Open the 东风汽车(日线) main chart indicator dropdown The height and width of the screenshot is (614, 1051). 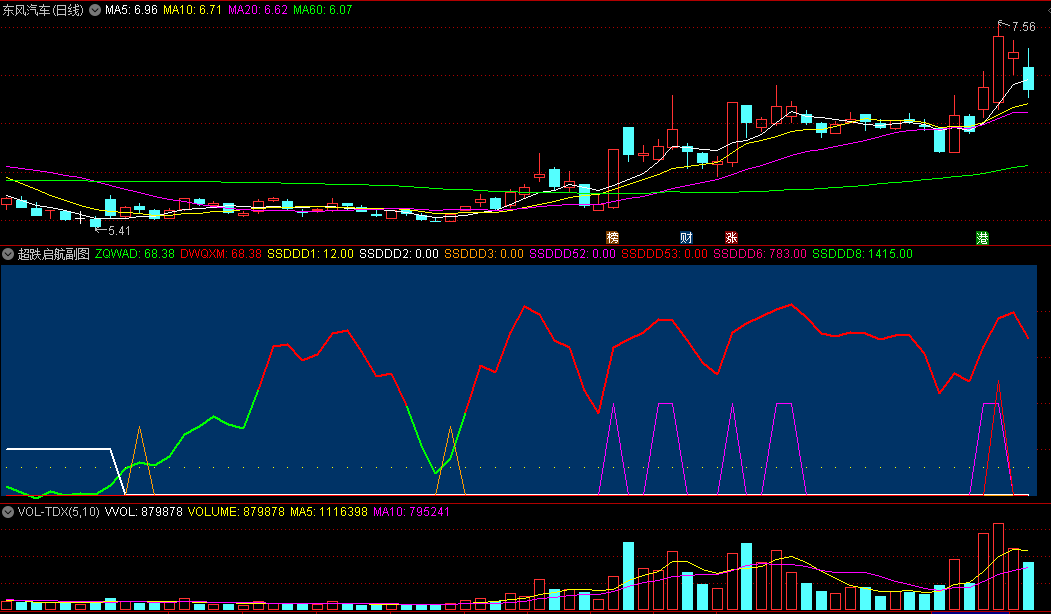pyautogui.click(x=95, y=10)
